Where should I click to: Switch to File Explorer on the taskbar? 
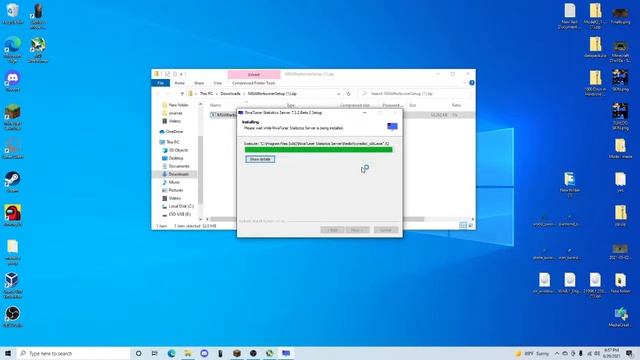tap(188, 353)
